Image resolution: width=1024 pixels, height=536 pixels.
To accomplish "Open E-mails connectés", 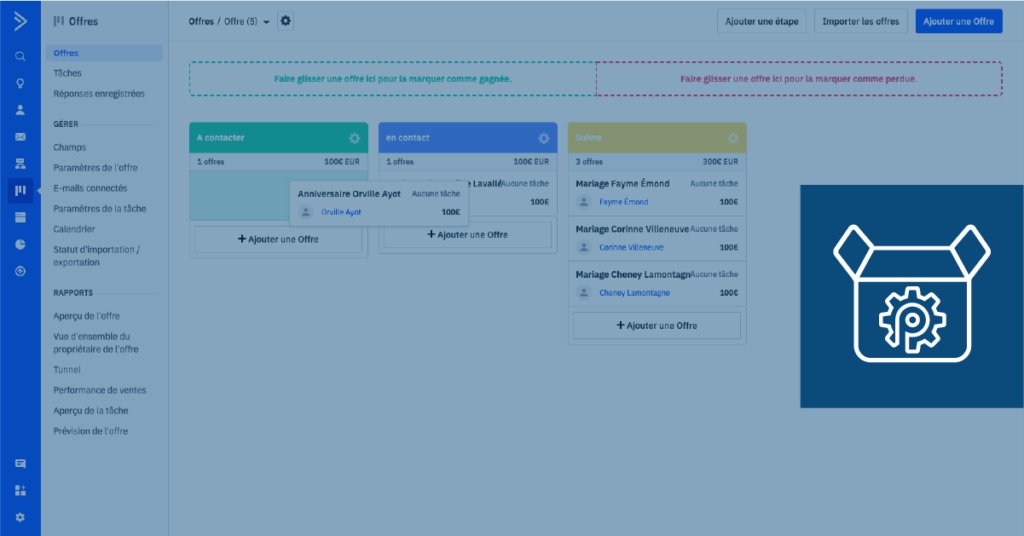I will click(x=90, y=188).
